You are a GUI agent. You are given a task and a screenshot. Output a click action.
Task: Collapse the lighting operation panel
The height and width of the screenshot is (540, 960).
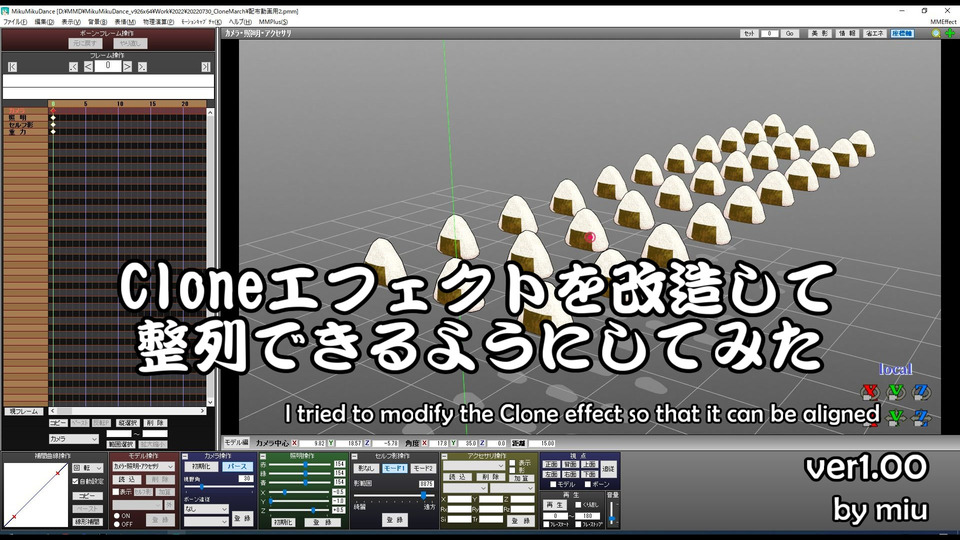click(x=263, y=456)
